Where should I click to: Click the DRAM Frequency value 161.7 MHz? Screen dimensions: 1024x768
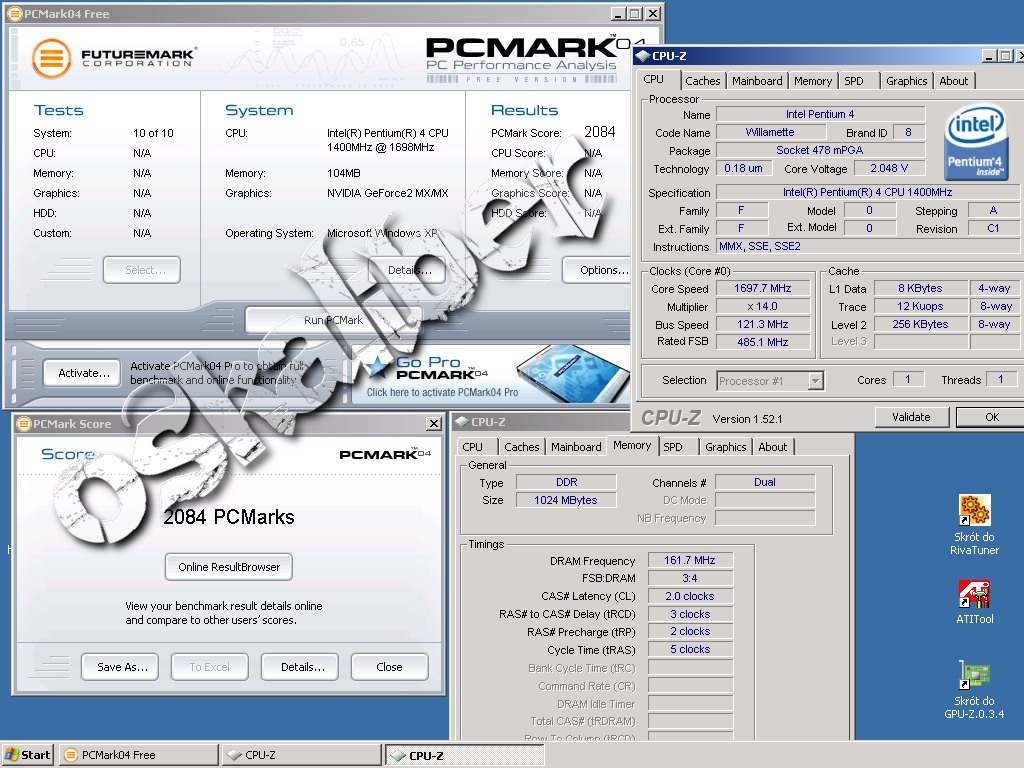[x=690, y=560]
